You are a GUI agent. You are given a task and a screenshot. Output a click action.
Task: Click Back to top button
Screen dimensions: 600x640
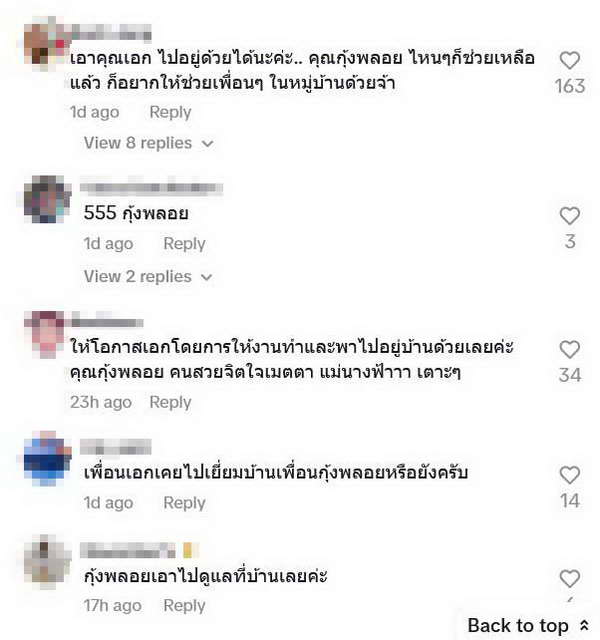click(x=528, y=625)
